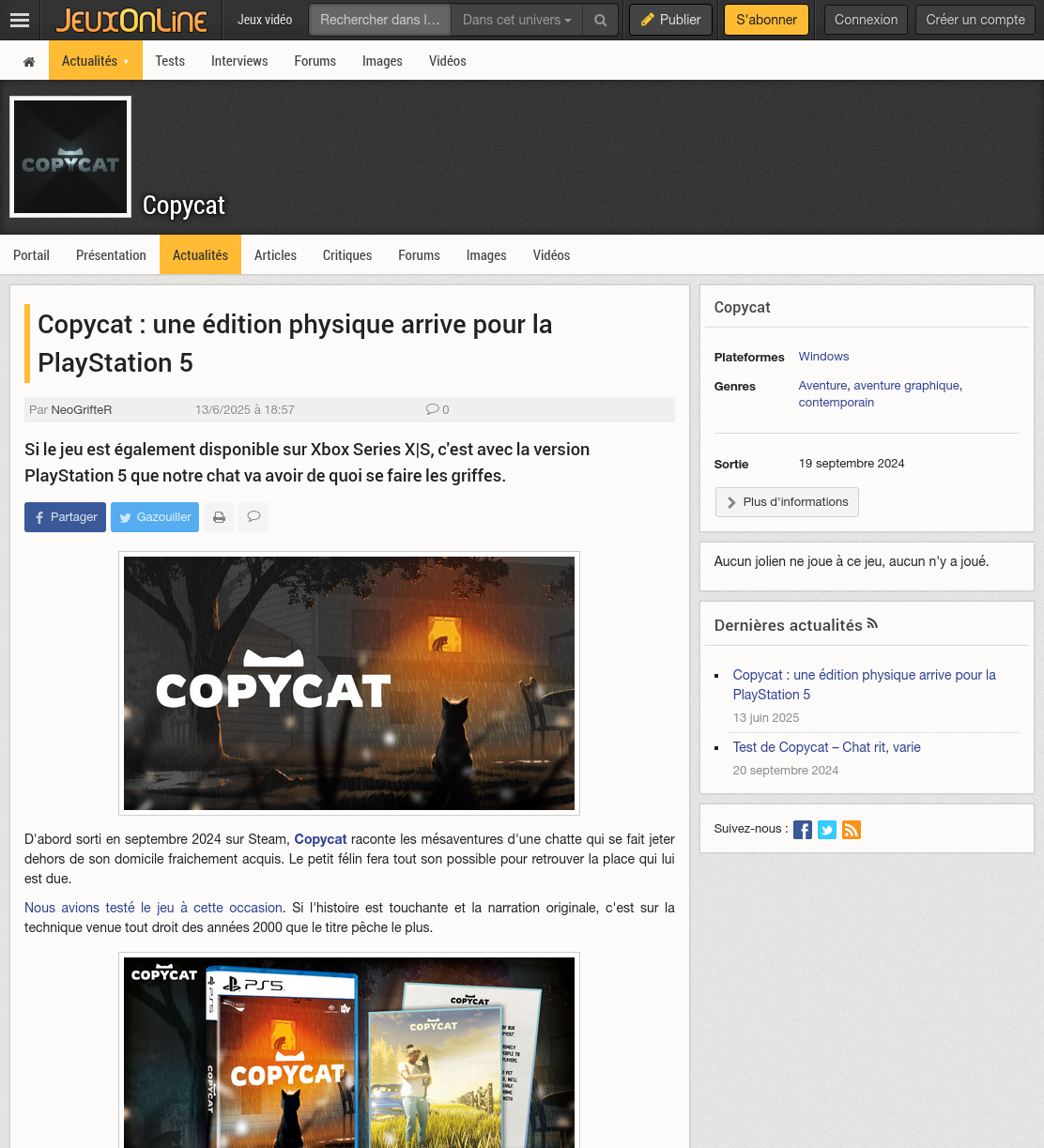Open the orange RSS feed icon
The height and width of the screenshot is (1148, 1044).
[x=852, y=830]
